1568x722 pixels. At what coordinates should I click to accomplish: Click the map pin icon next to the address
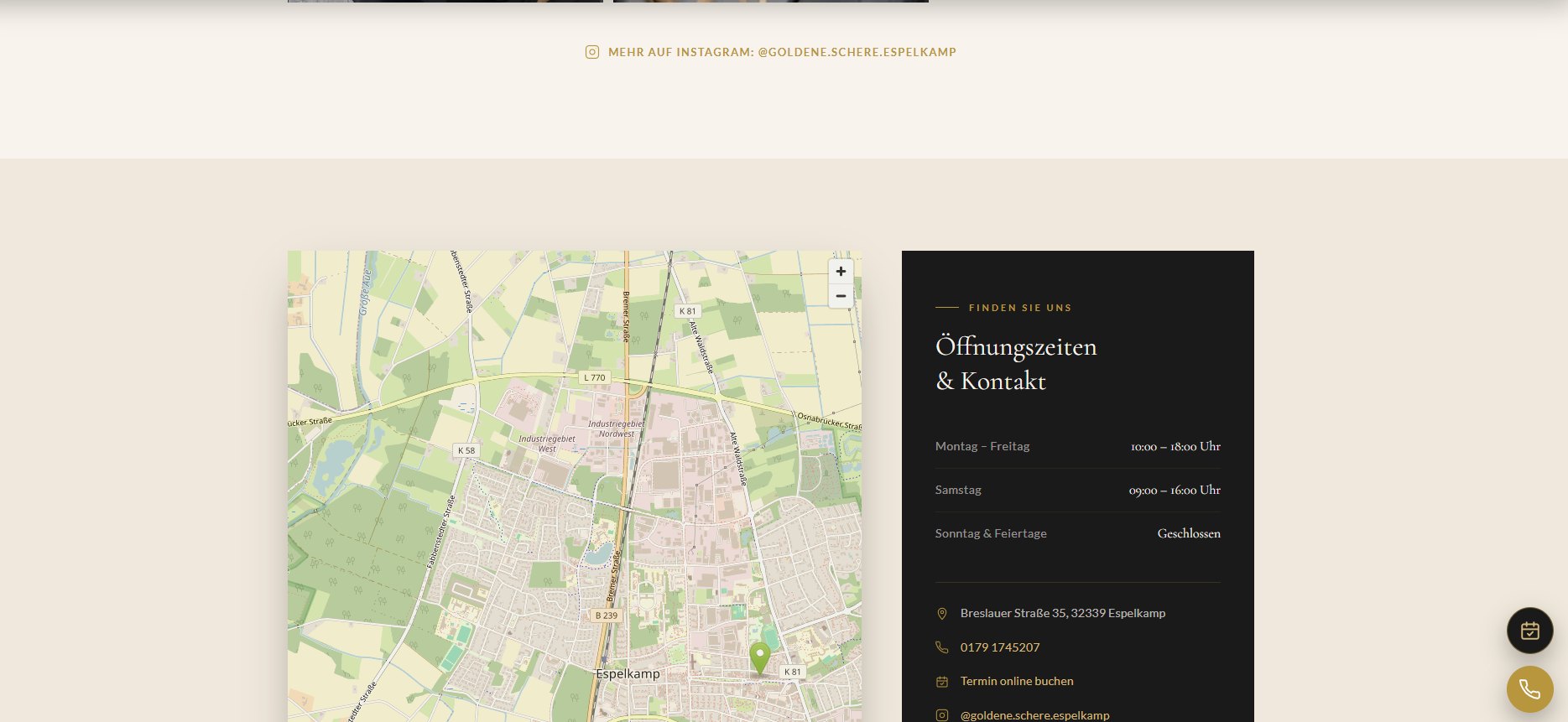[942, 614]
